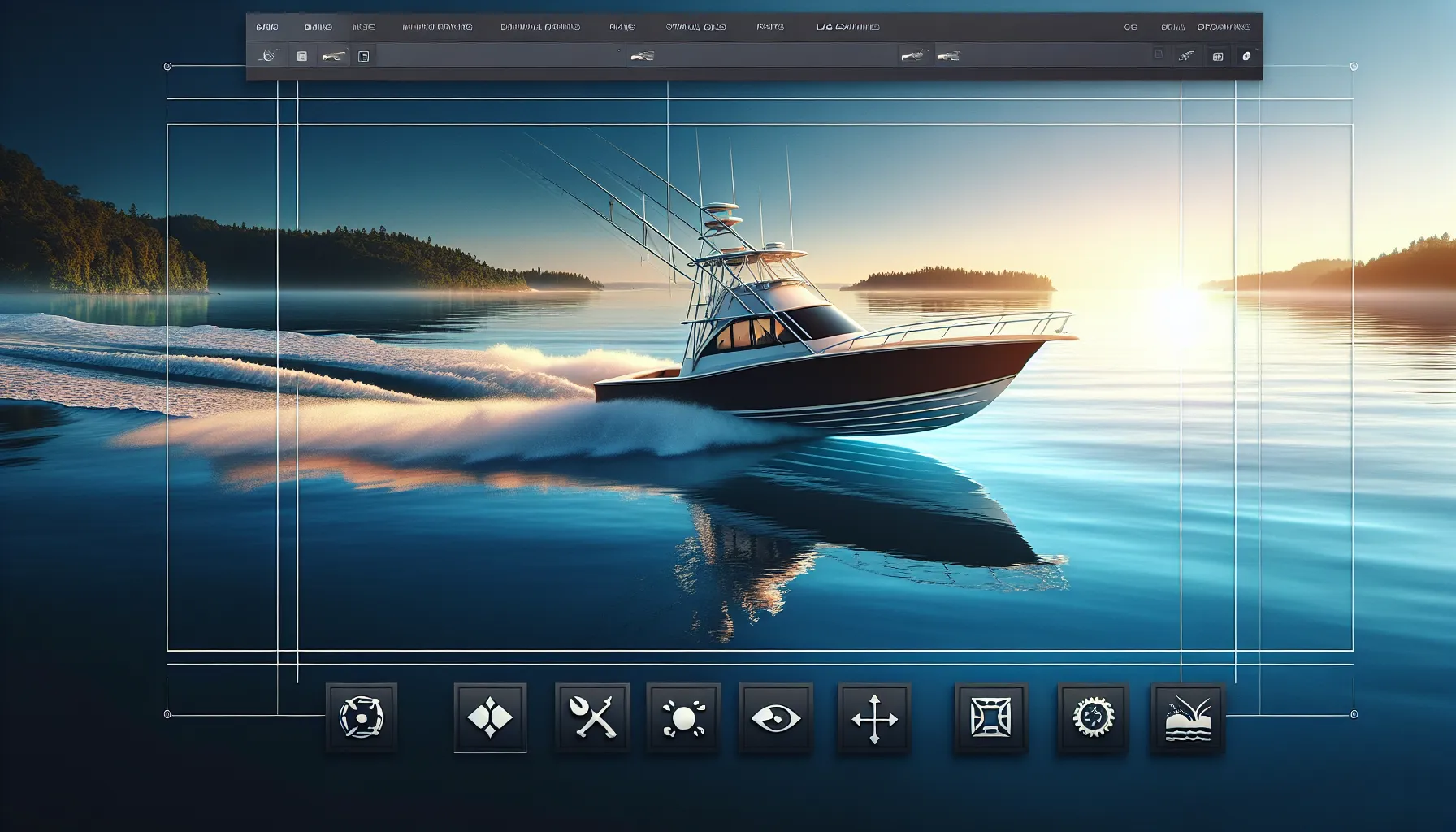
Task: Select the four-arrow move tool
Action: click(x=874, y=718)
